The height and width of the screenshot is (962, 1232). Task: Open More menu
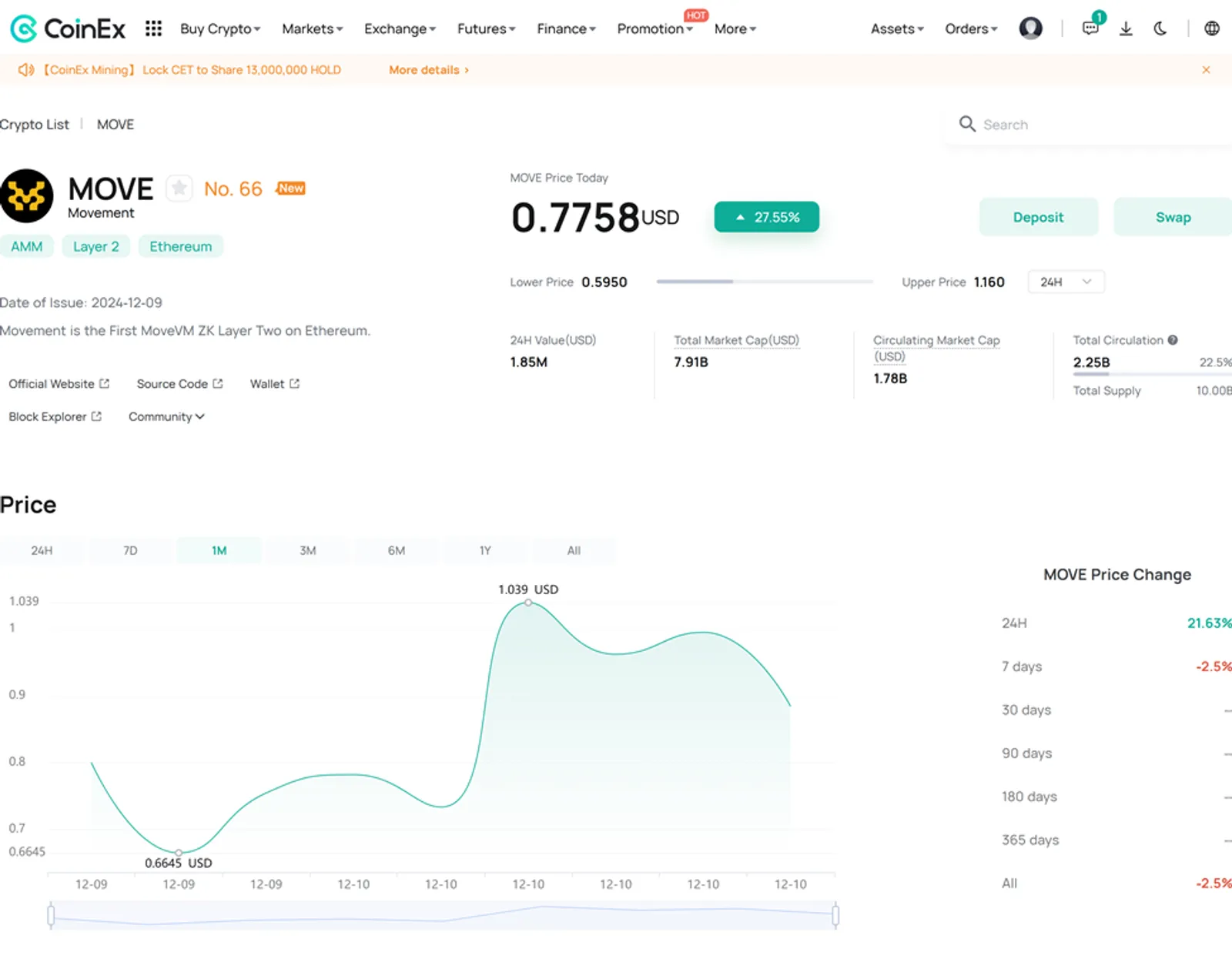[x=735, y=28]
